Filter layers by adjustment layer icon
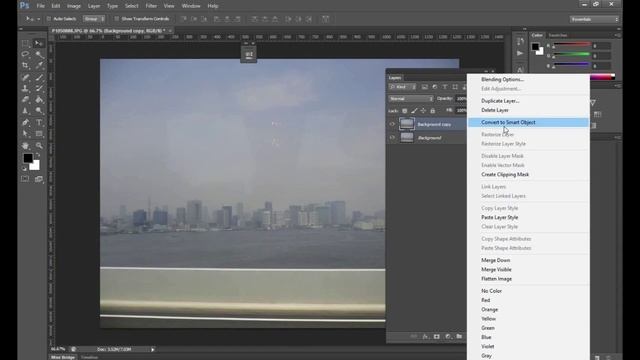The width and height of the screenshot is (640, 360). [x=435, y=87]
